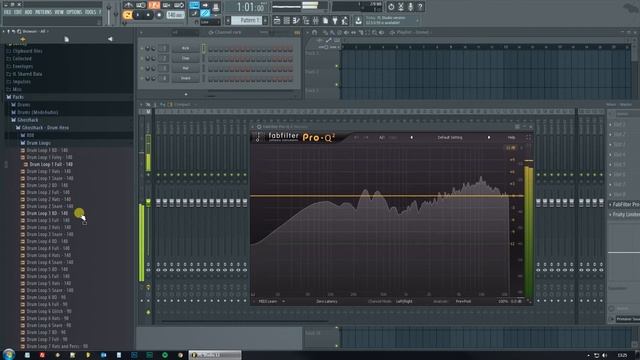
Task: Click the Snare channel button
Action: [185, 78]
